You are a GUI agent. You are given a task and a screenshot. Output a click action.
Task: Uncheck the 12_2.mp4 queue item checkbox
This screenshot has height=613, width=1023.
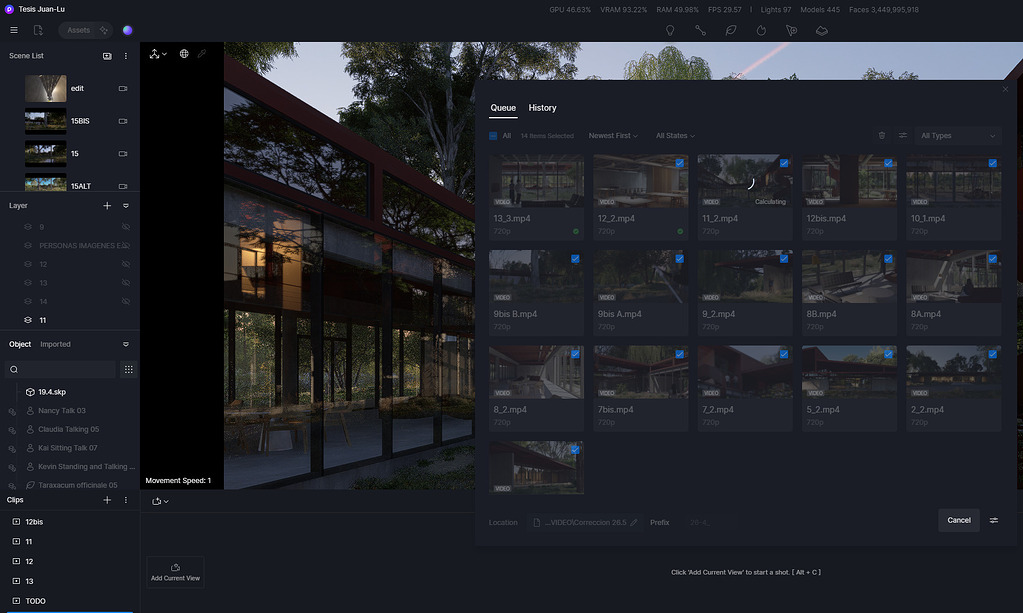point(680,162)
